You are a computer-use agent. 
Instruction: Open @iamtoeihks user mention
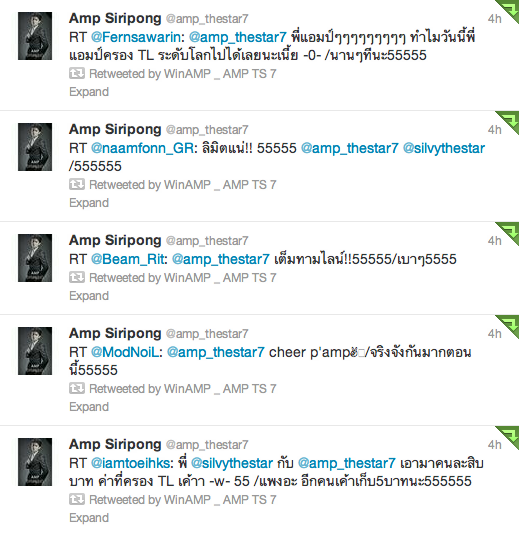[x=130, y=463]
